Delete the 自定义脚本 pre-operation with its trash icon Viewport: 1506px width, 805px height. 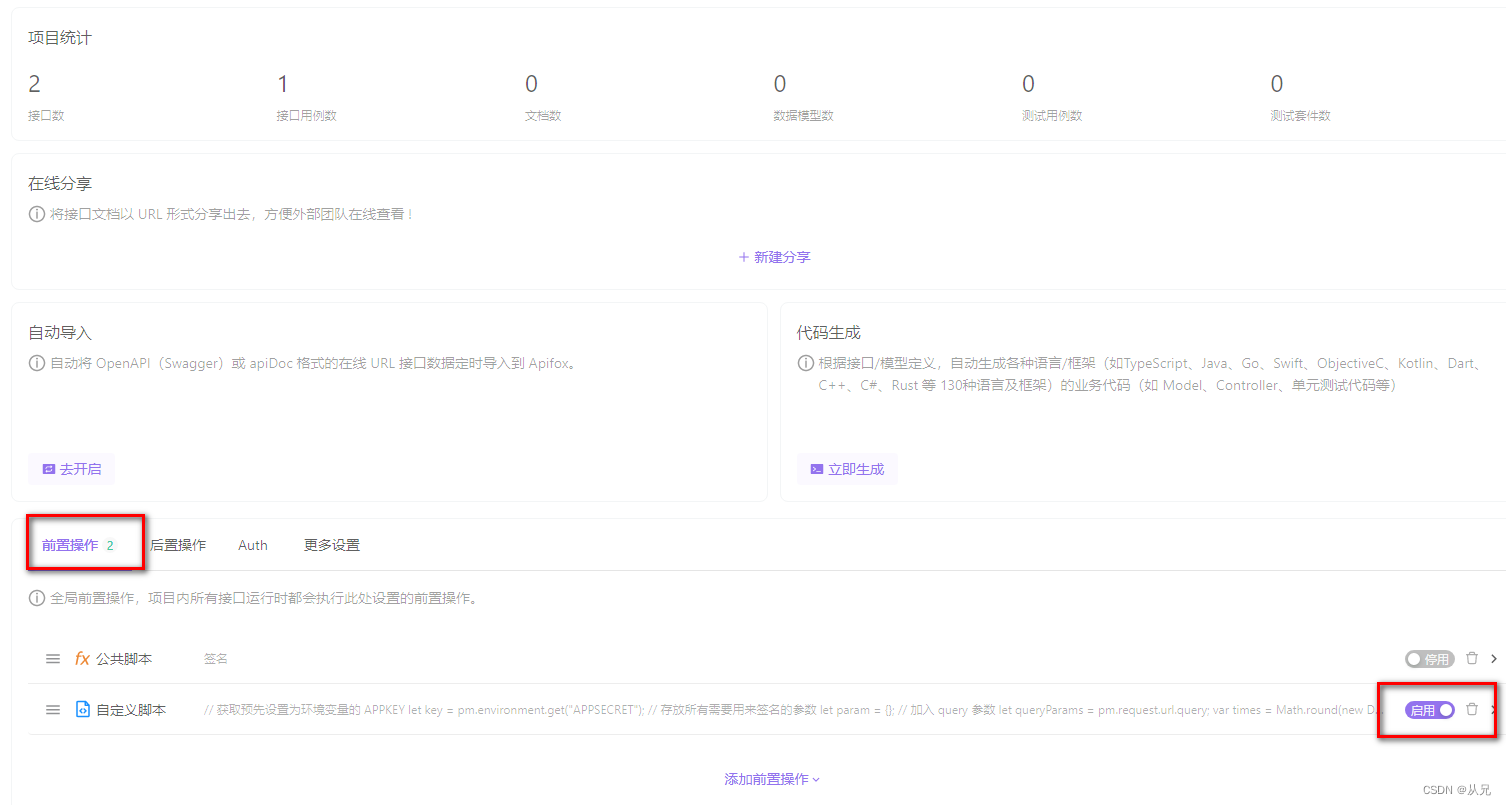coord(1472,709)
